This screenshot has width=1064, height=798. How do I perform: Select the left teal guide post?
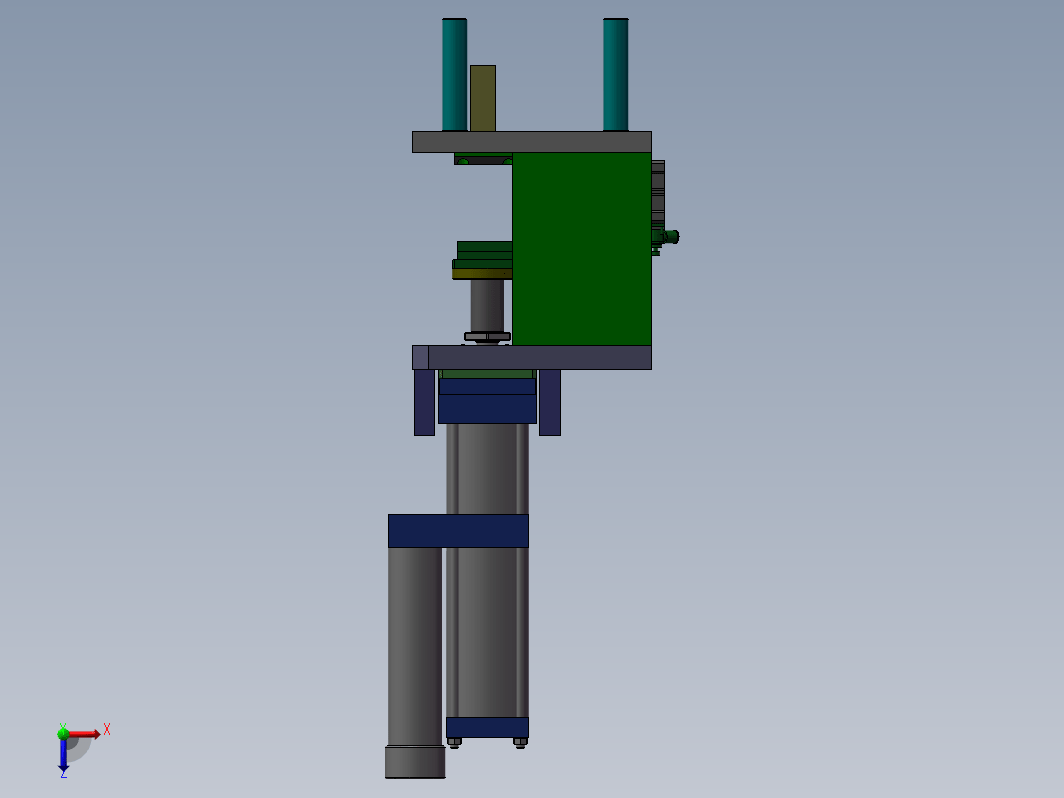455,75
